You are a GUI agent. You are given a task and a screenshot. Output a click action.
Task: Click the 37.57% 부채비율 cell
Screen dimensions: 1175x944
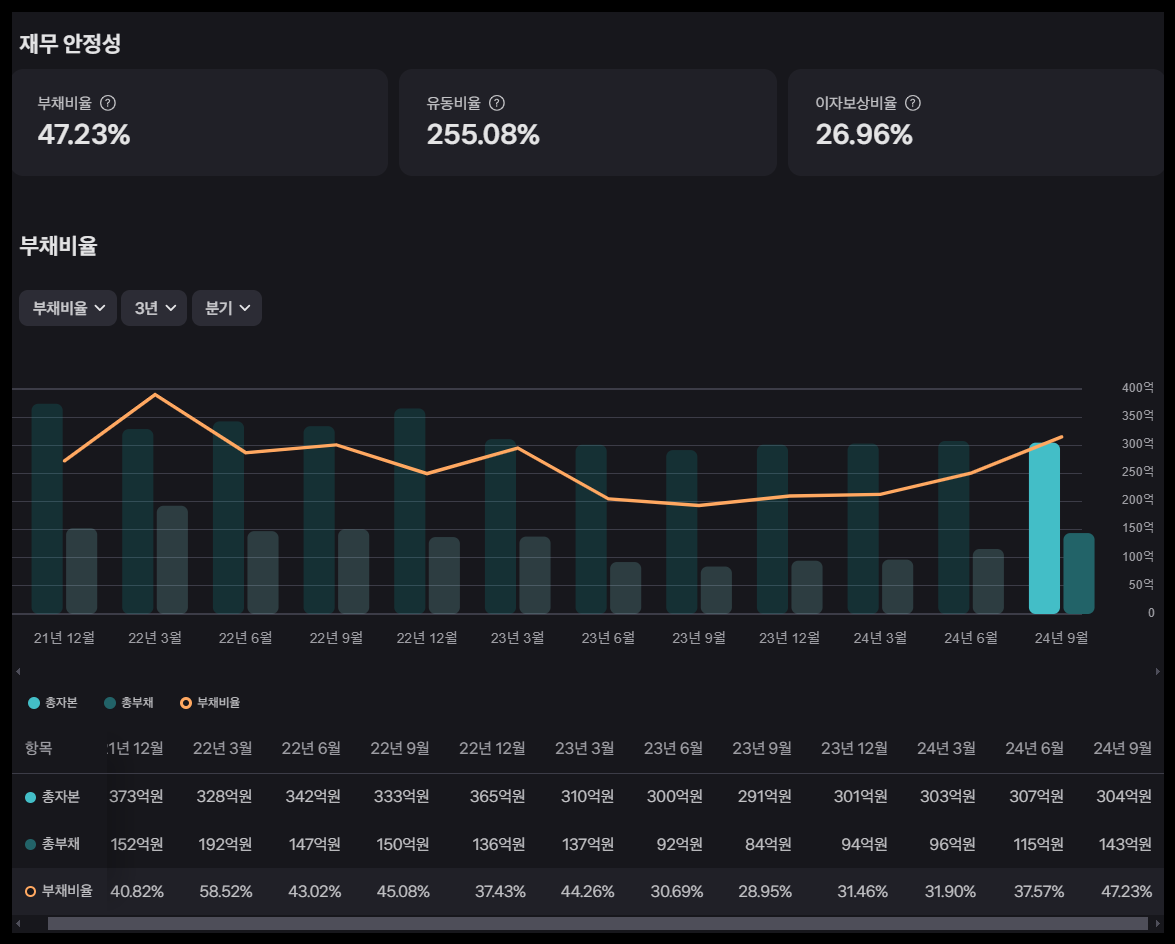pos(1039,892)
